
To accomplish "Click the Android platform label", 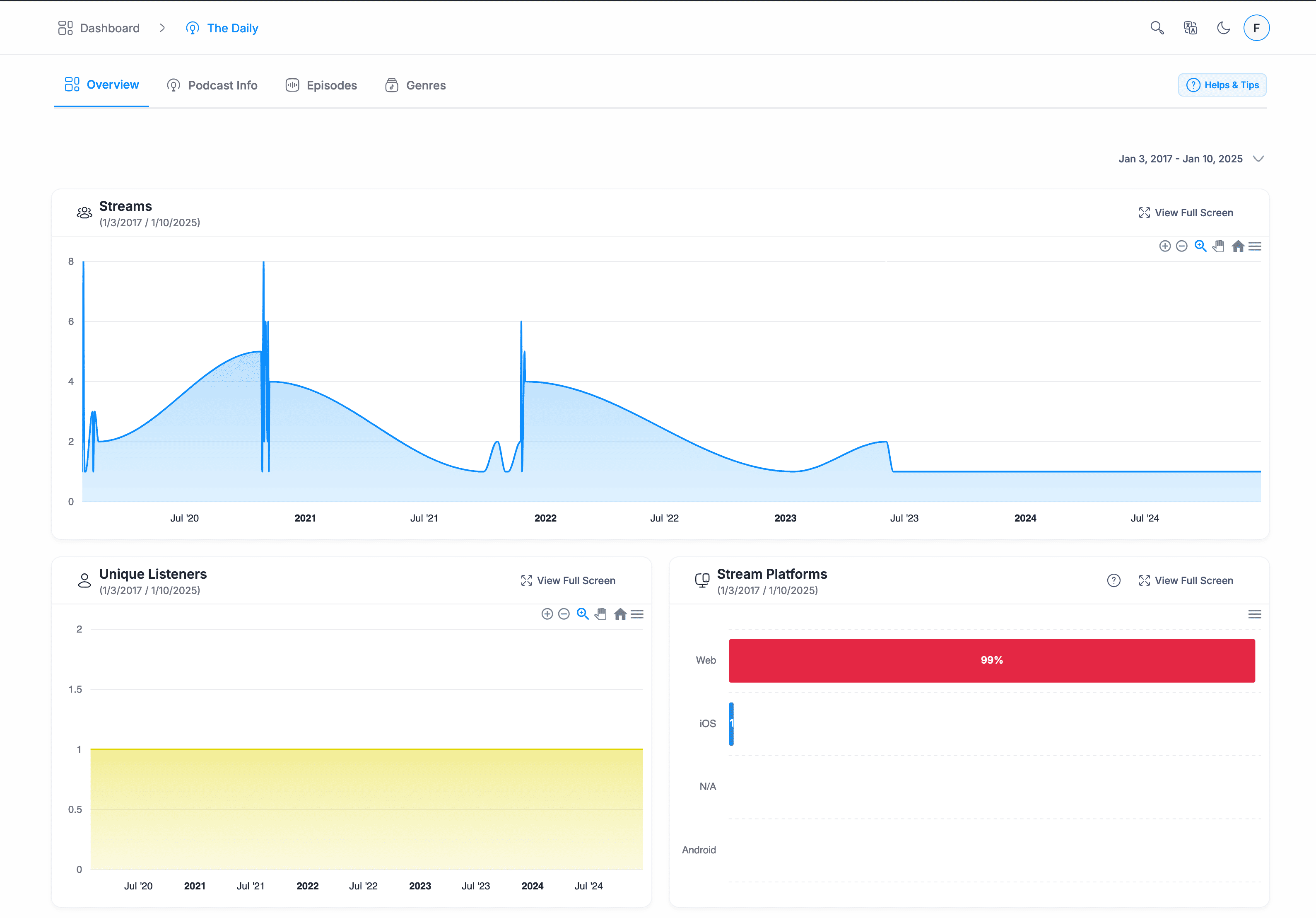I will click(x=699, y=850).
